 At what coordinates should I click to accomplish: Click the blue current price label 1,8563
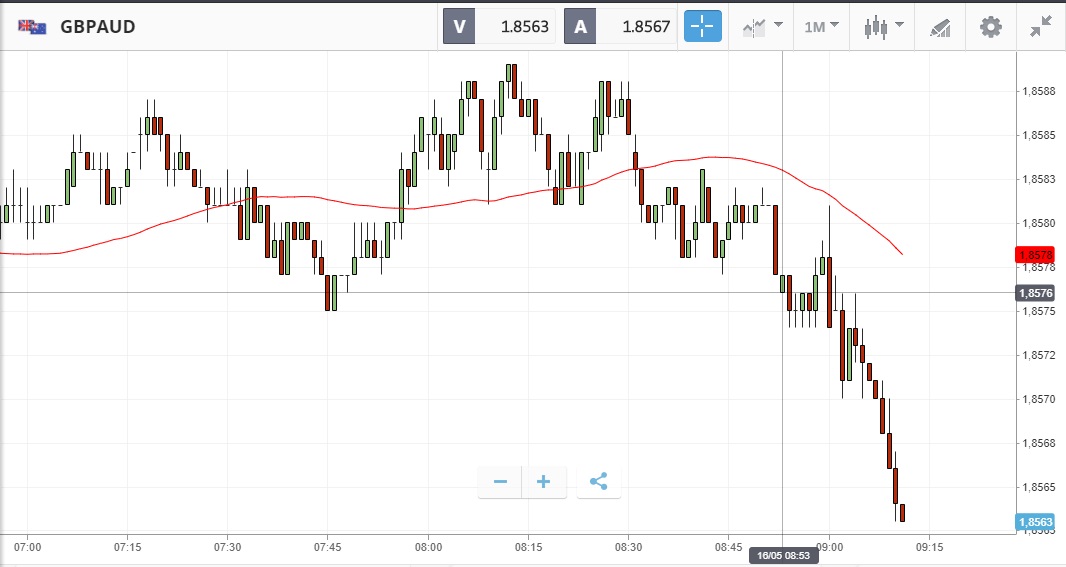click(x=1034, y=522)
